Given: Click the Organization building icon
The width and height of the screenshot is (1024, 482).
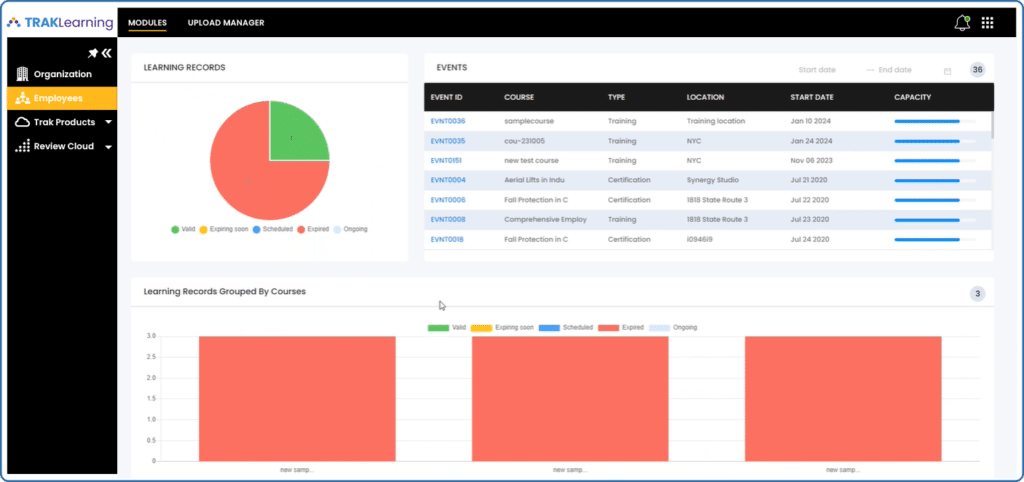Looking at the screenshot, I should click(x=23, y=74).
